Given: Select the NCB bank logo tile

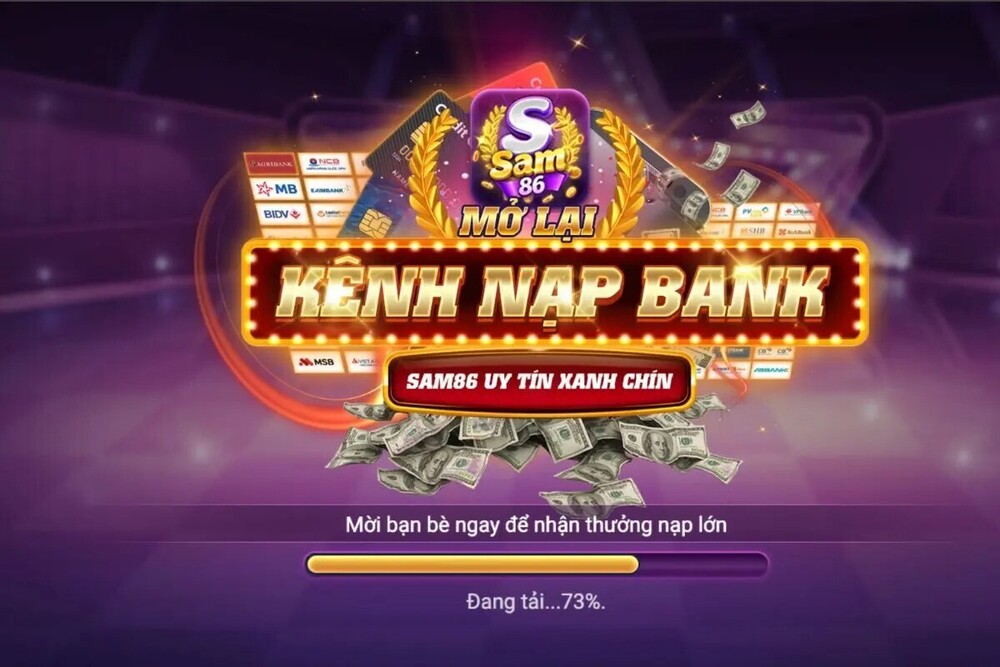Looking at the screenshot, I should point(325,162).
